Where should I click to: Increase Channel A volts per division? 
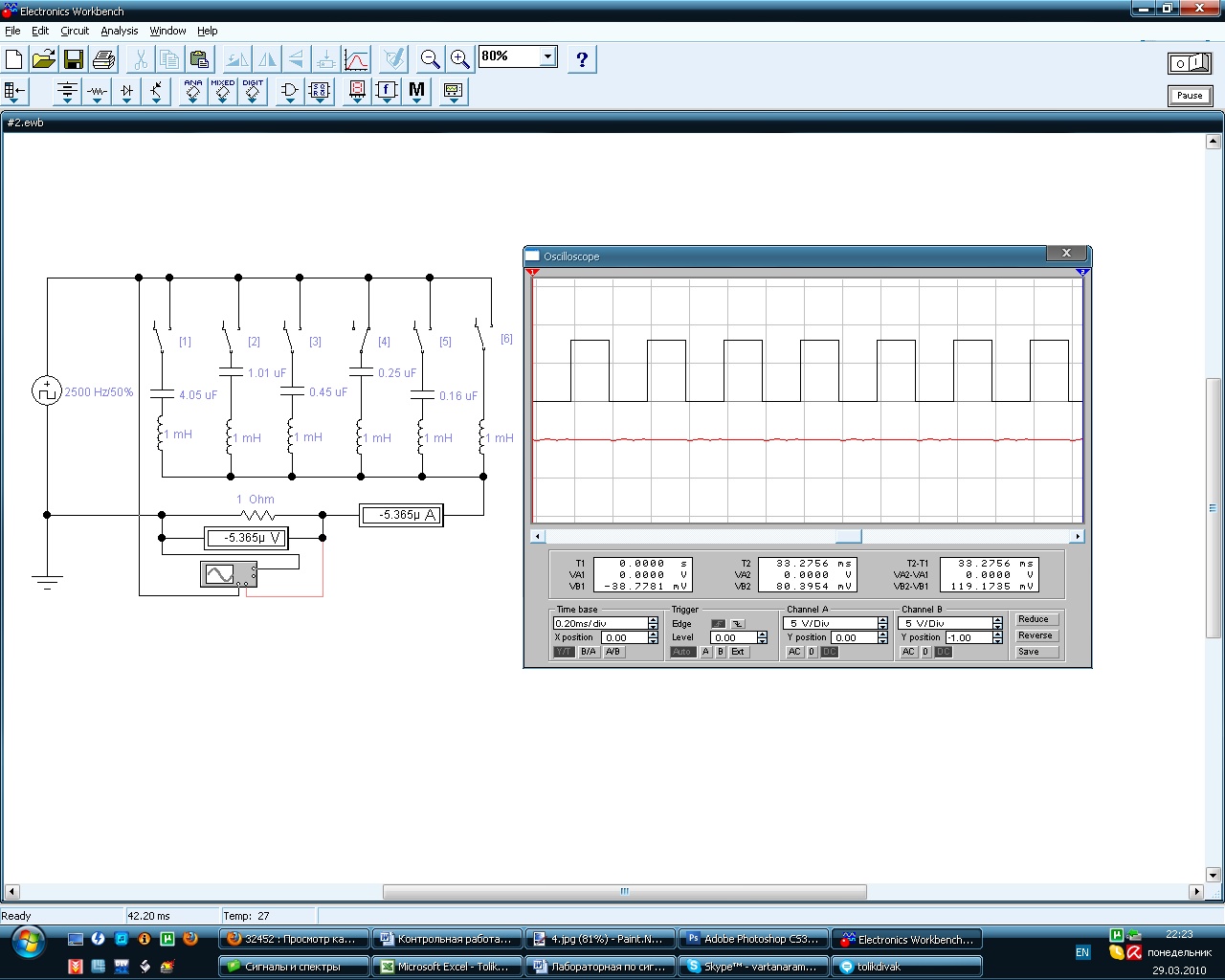[x=882, y=620]
